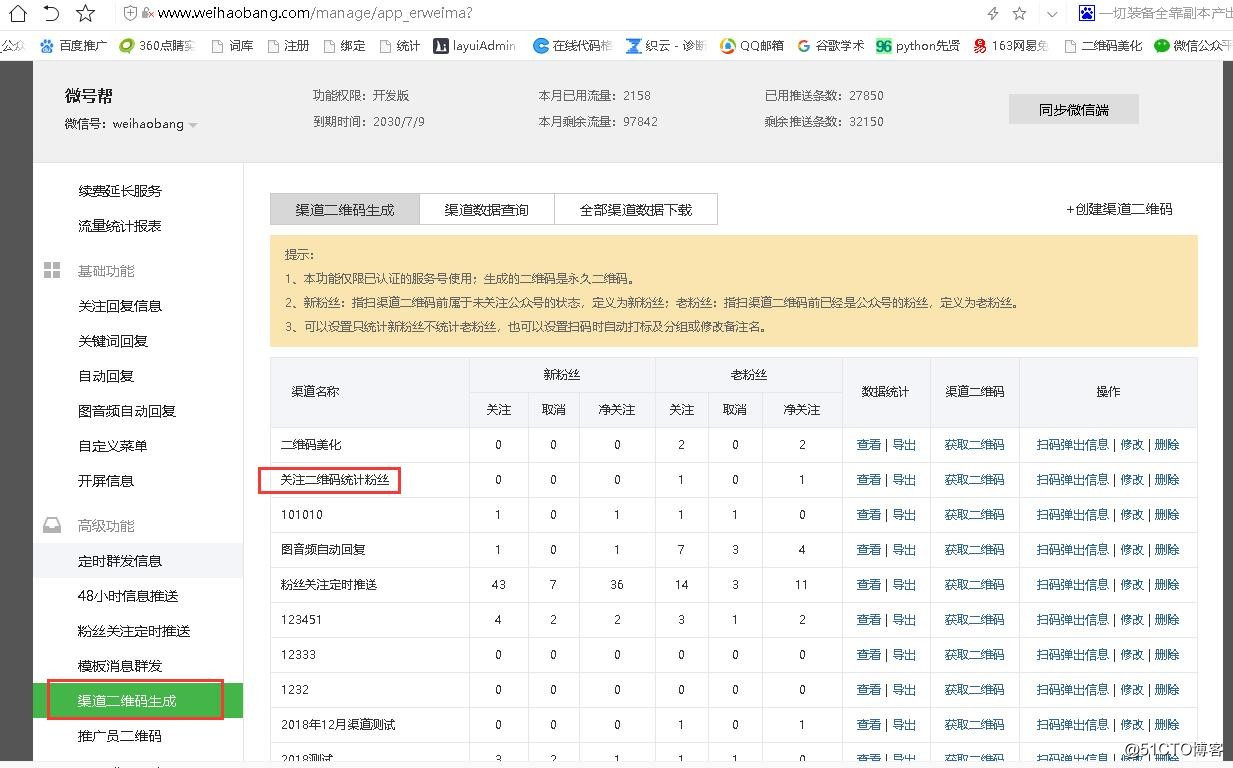The width and height of the screenshot is (1233, 768).
Task: Open 自定义菜单 in sidebar
Action: click(113, 446)
